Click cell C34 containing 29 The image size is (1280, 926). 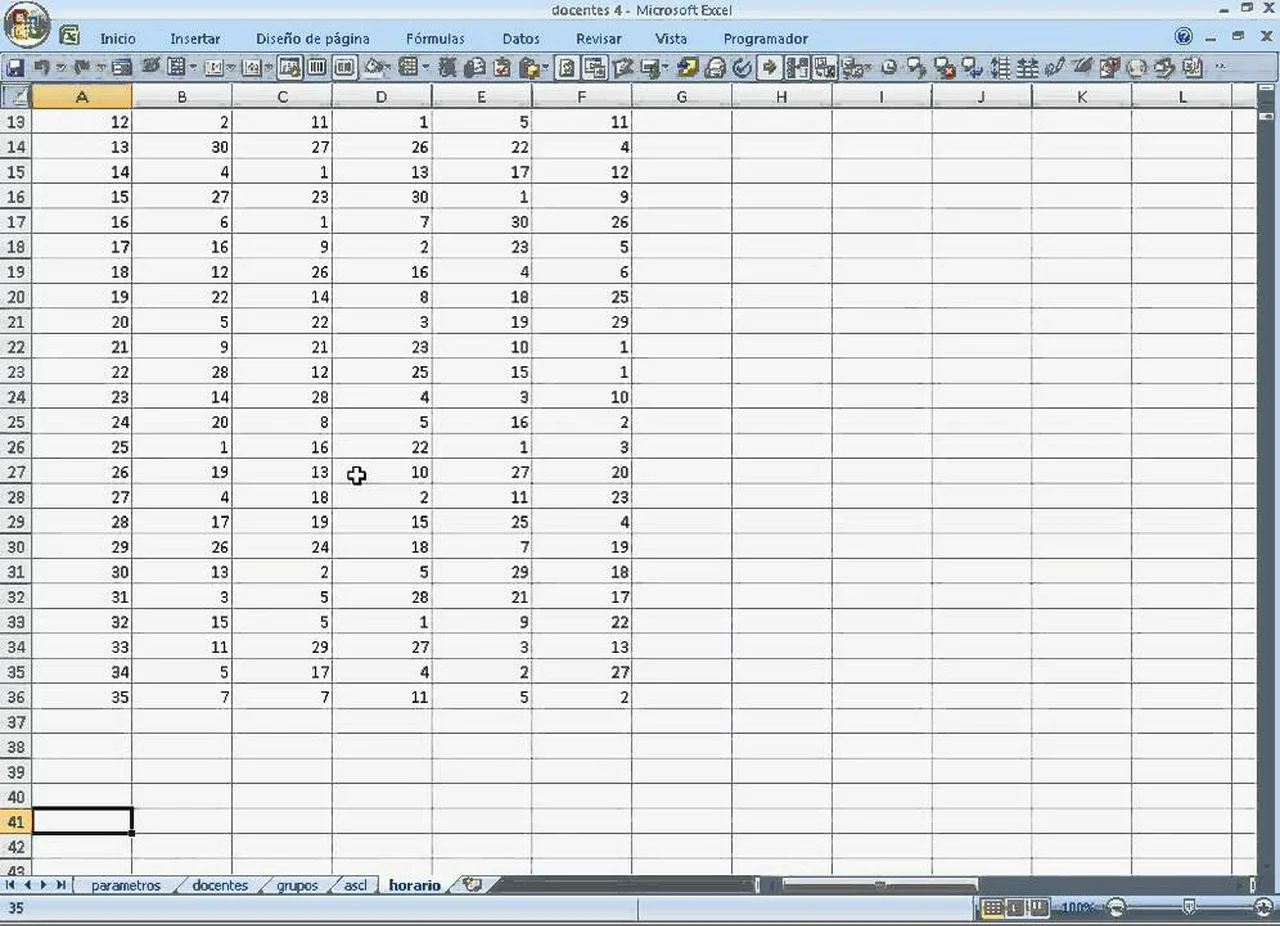click(282, 647)
